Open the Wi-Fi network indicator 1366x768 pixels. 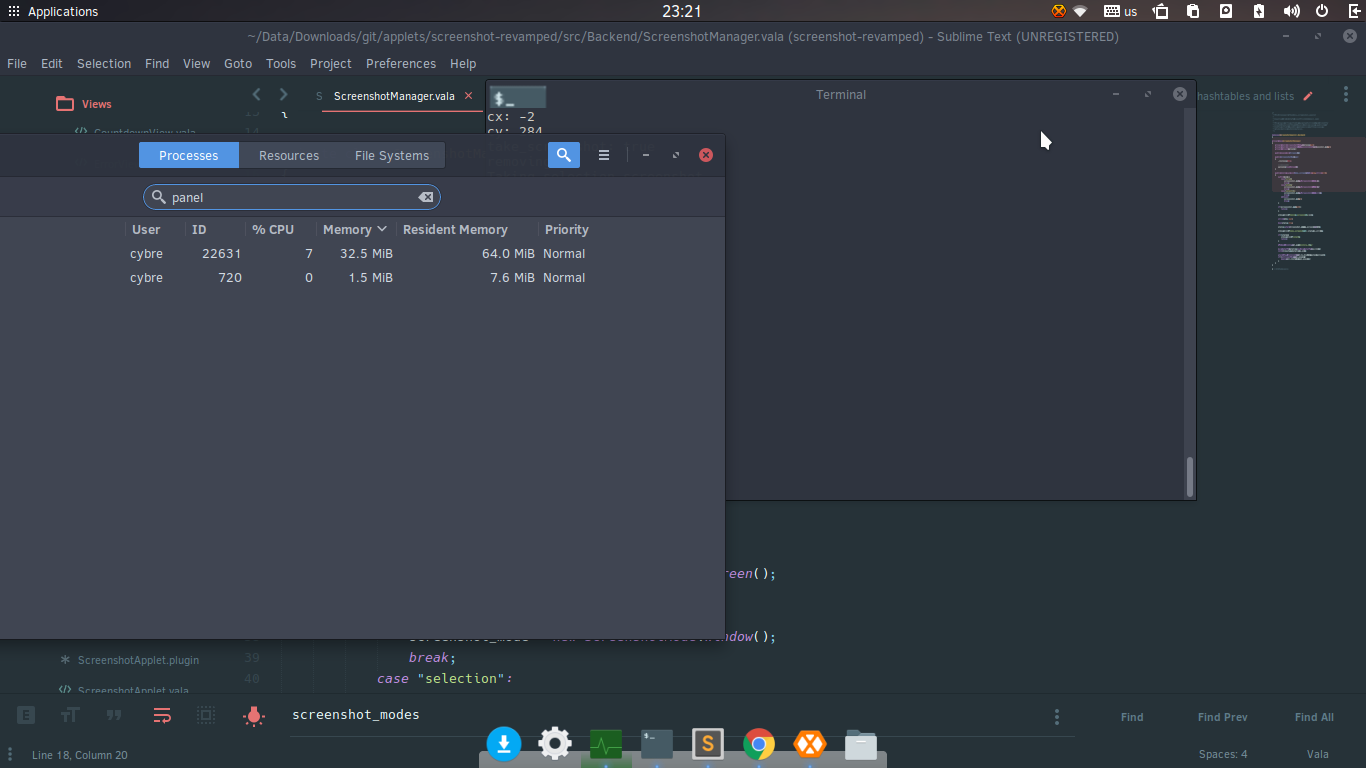tap(1080, 11)
